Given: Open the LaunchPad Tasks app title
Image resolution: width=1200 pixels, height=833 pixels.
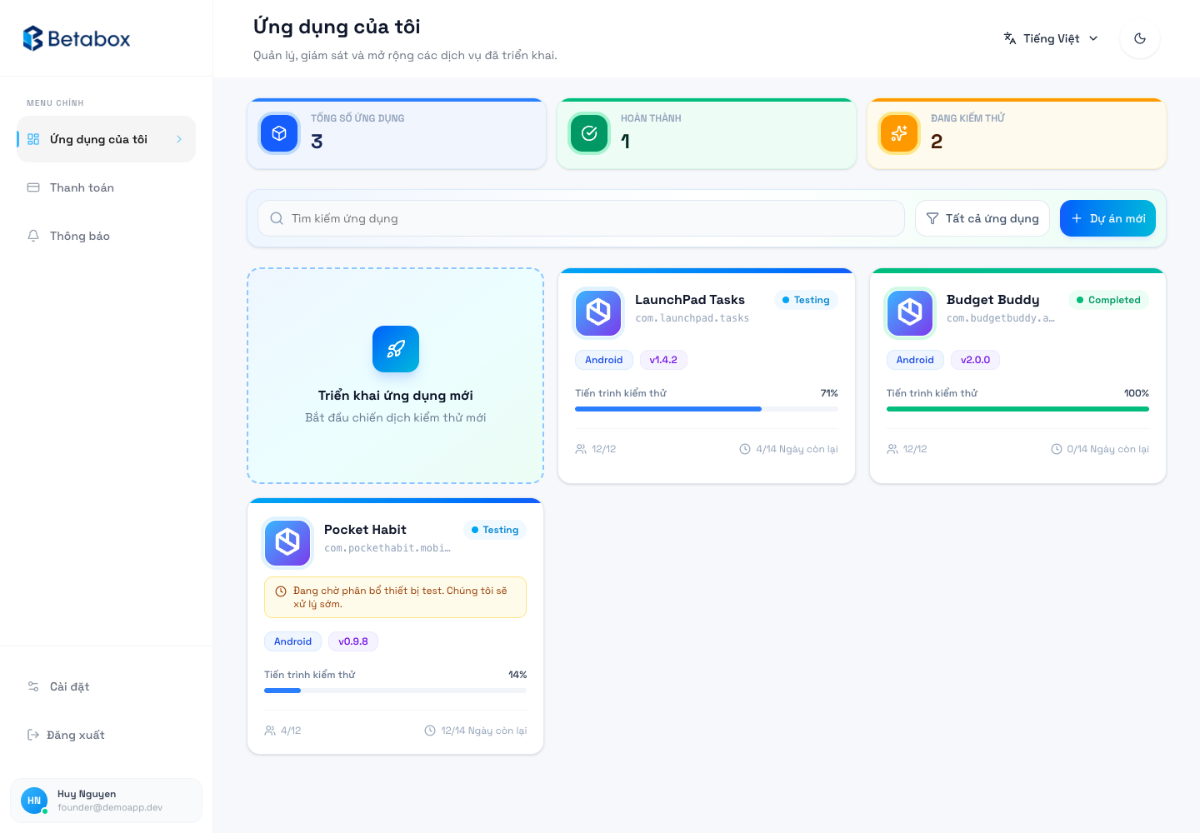Looking at the screenshot, I should (x=690, y=300).
